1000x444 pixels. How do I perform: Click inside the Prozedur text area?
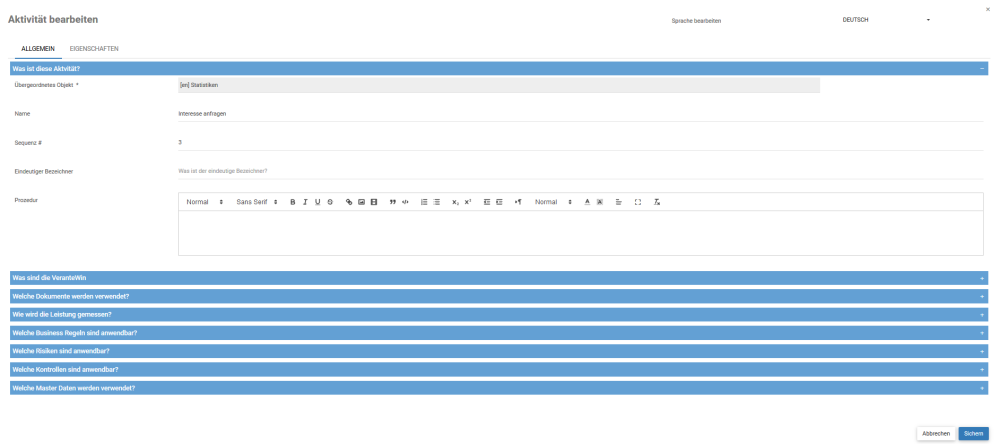pos(580,233)
